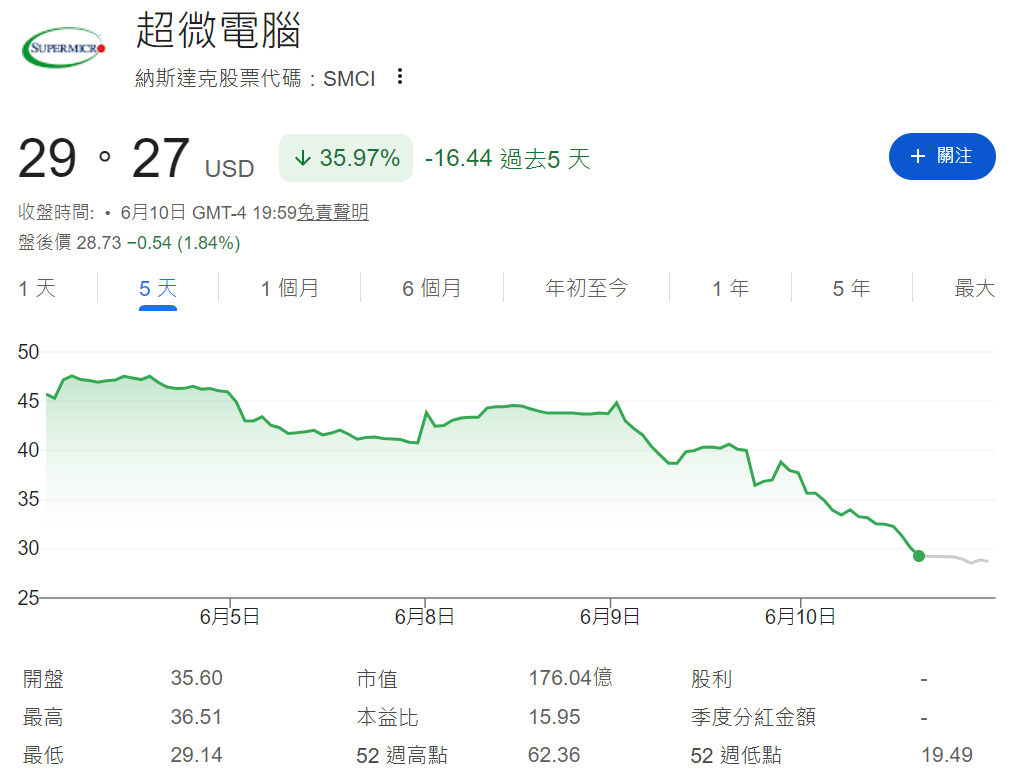Select the 5 天 range tab

pyautogui.click(x=158, y=288)
